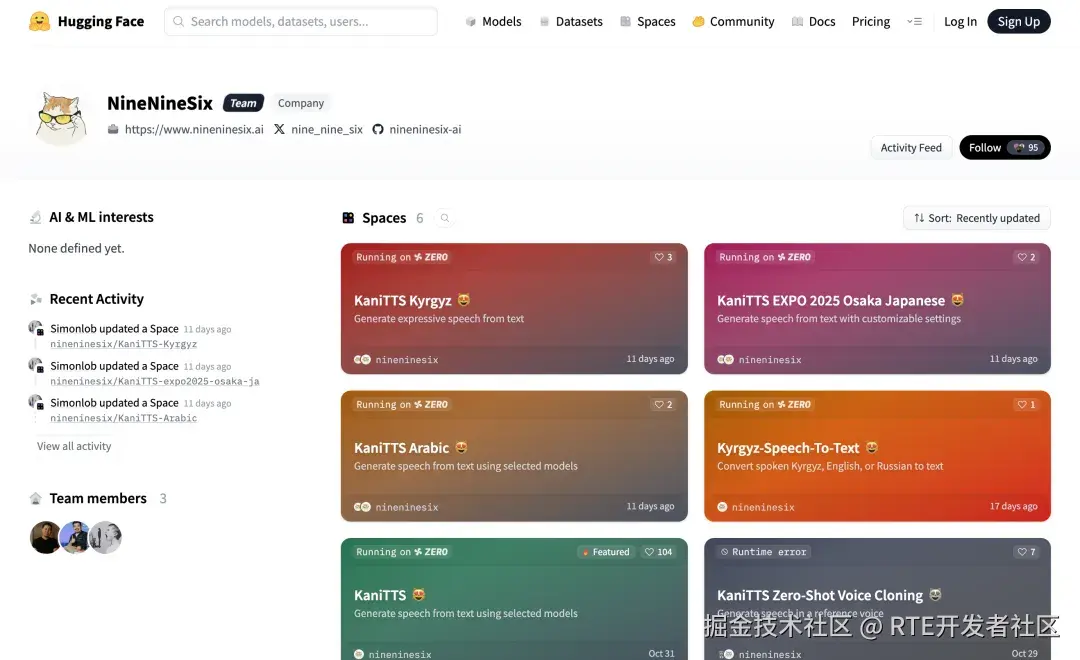Click the Log In link
The width and height of the screenshot is (1080, 660).
pos(960,21)
